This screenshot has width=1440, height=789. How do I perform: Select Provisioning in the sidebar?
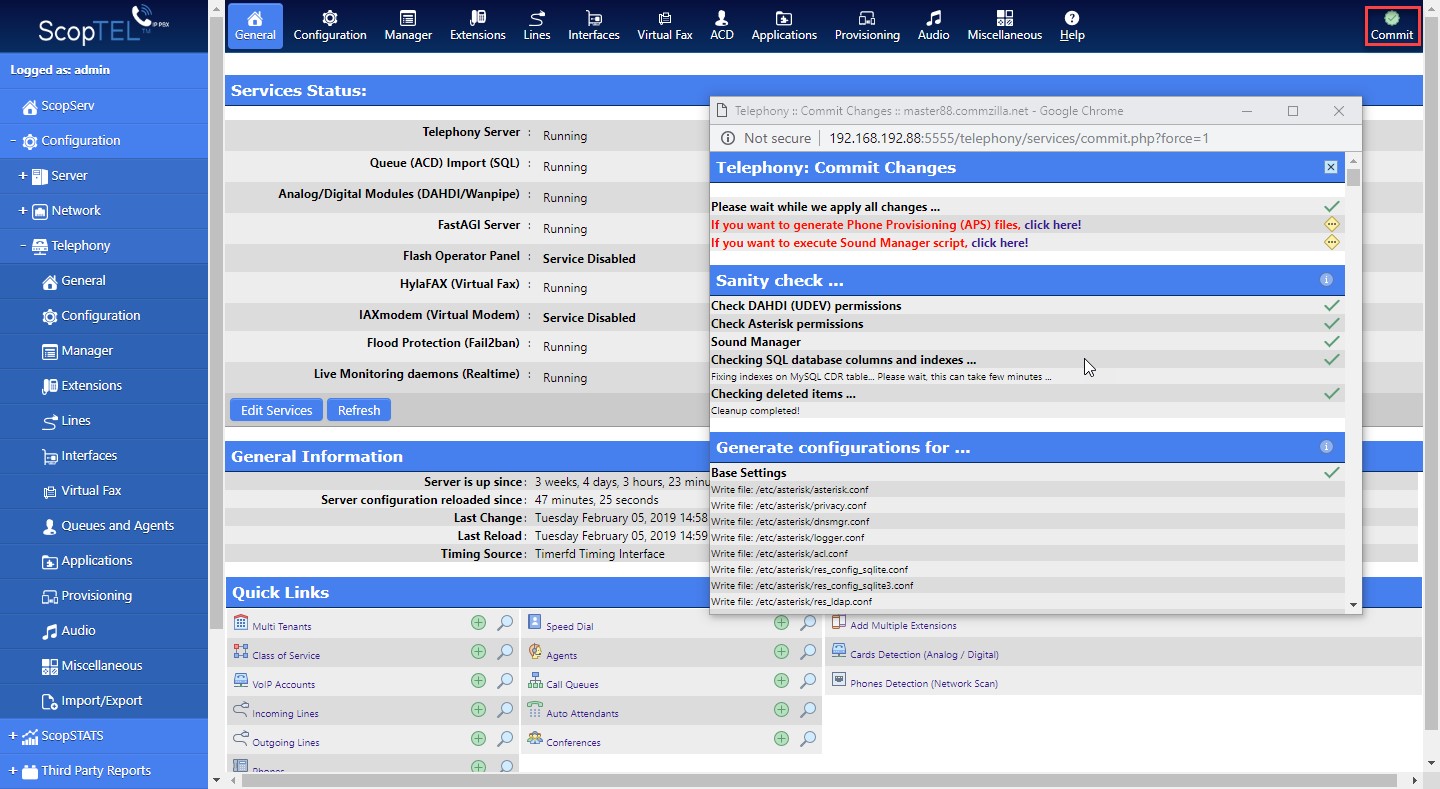pos(96,596)
